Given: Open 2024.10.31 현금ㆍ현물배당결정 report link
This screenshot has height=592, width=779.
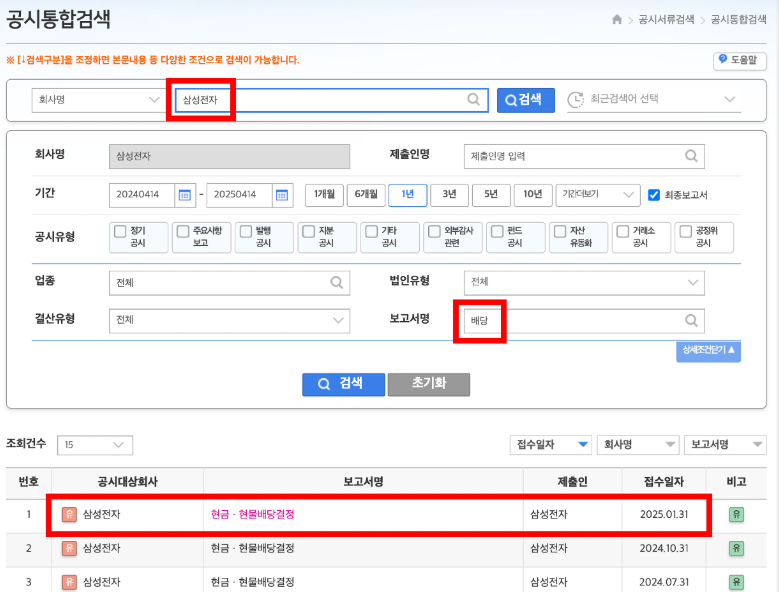Looking at the screenshot, I should (252, 548).
